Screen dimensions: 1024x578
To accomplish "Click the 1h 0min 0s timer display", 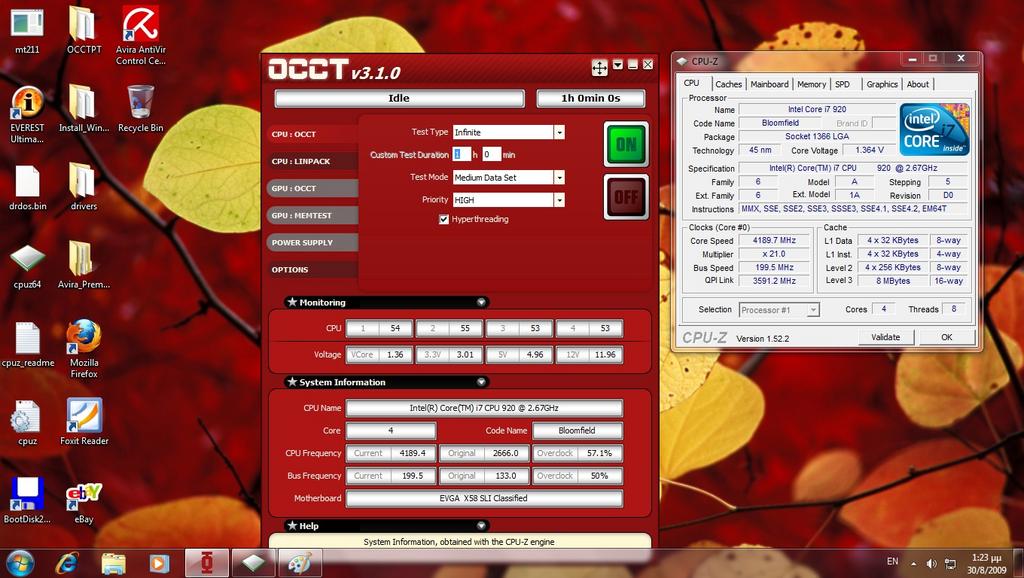I will pyautogui.click(x=590, y=98).
